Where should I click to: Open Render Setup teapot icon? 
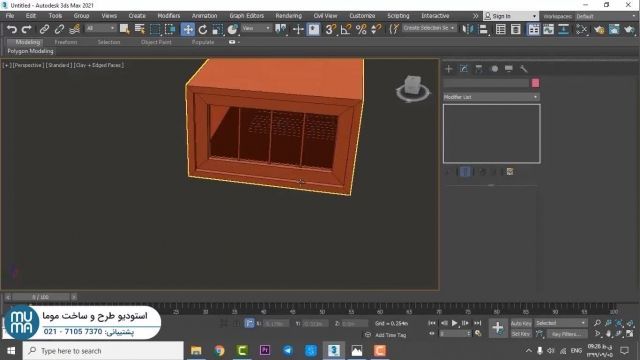pyautogui.click(x=599, y=29)
